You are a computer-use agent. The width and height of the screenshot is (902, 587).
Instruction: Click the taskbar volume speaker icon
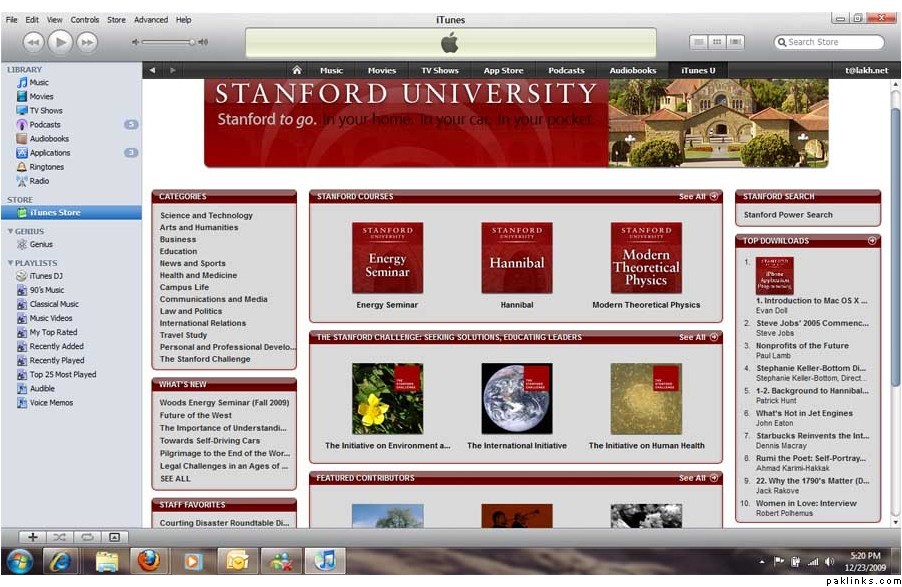[829, 561]
